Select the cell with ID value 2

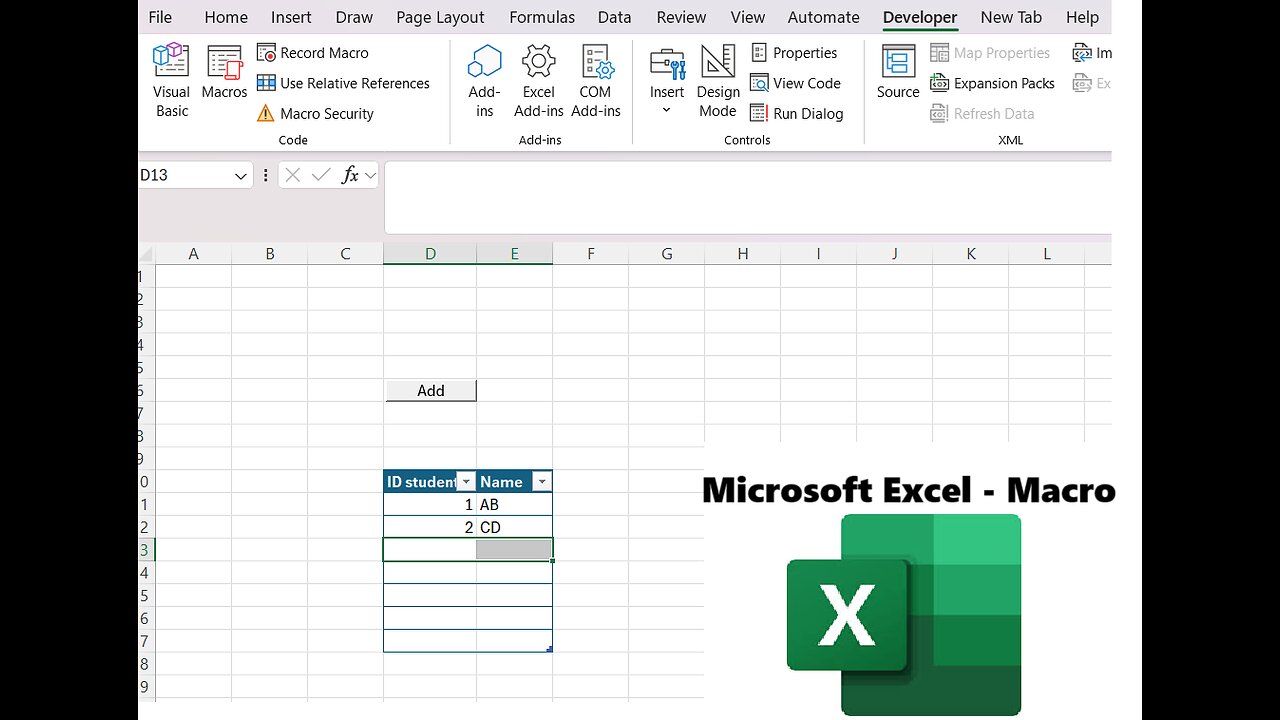click(x=430, y=527)
